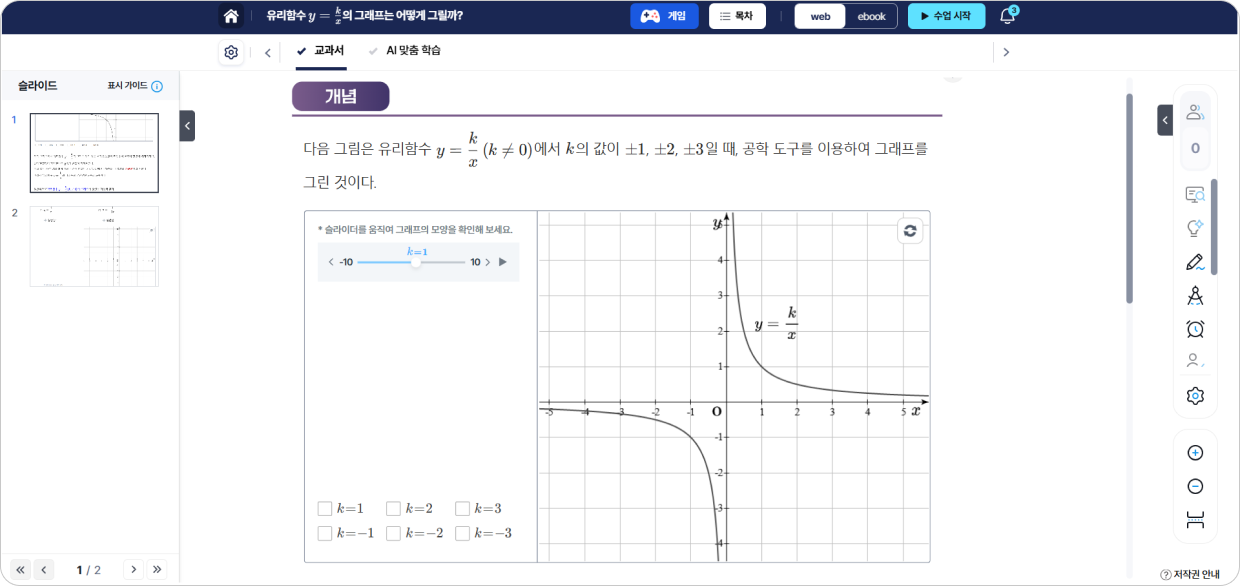The height and width of the screenshot is (586, 1240).
Task: Open the right toolbar settings gear
Action: [x=1195, y=396]
